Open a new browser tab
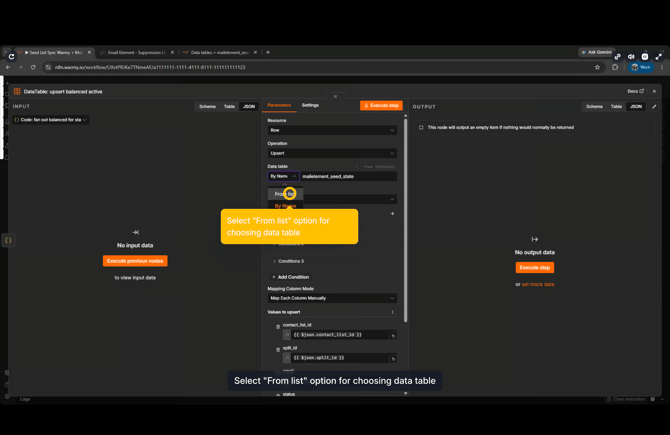670x435 pixels. point(268,52)
